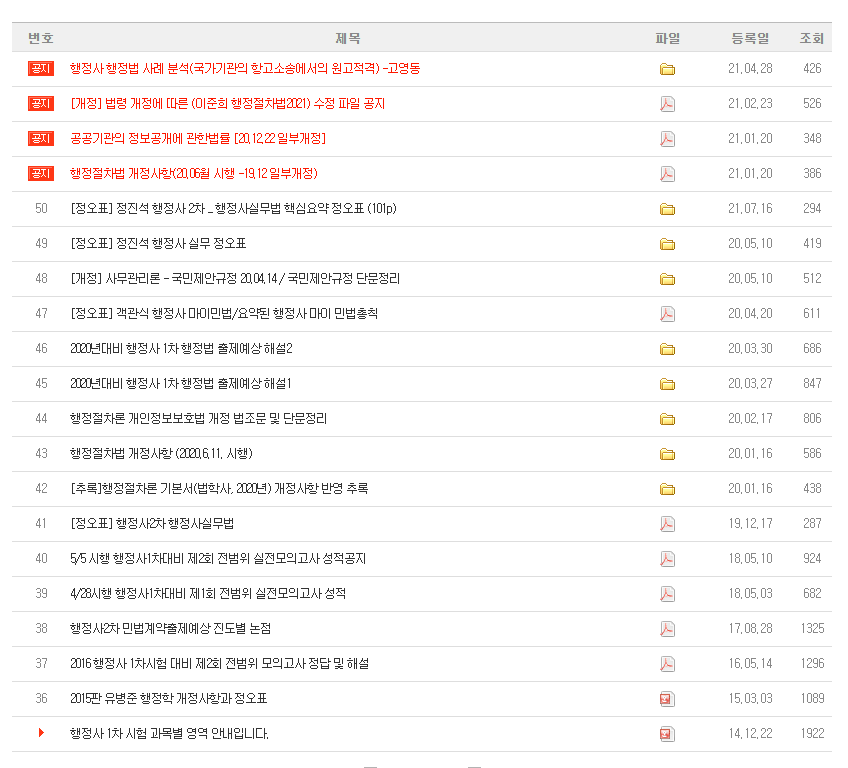Click the 등록일 column header
848x768 pixels.
(x=750, y=38)
